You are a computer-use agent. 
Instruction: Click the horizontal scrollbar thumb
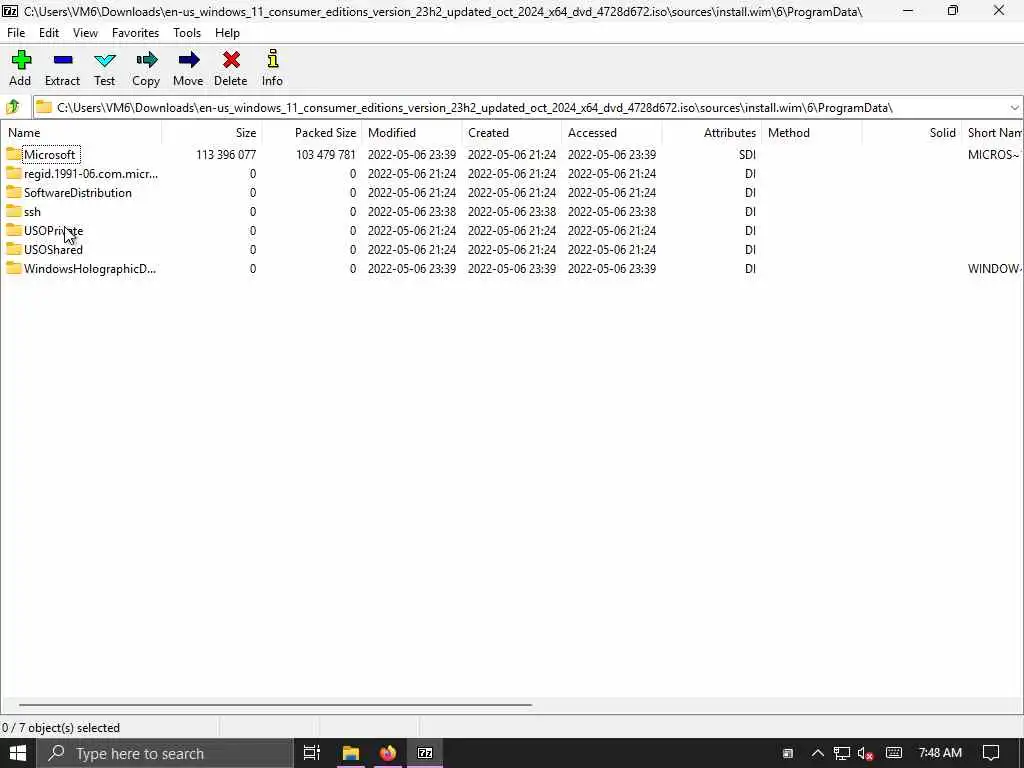coord(275,705)
